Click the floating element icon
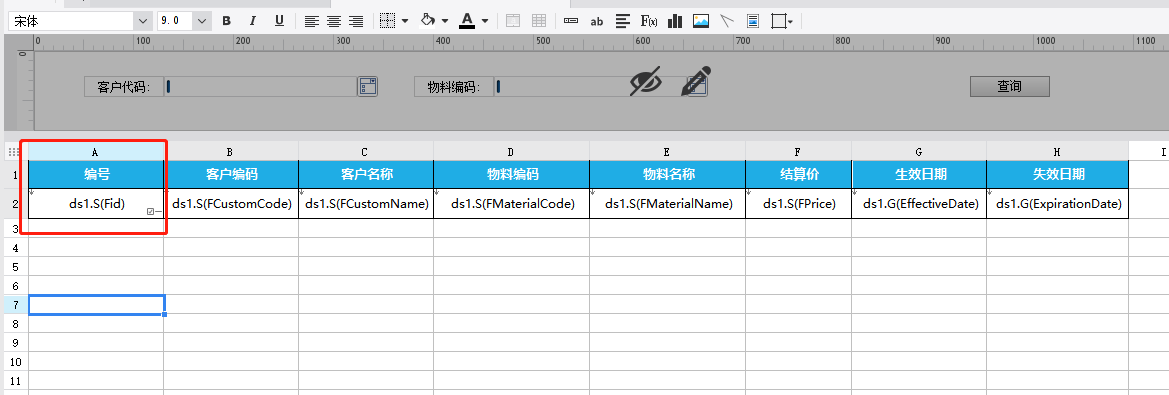Image resolution: width=1169 pixels, height=395 pixels. coord(778,21)
